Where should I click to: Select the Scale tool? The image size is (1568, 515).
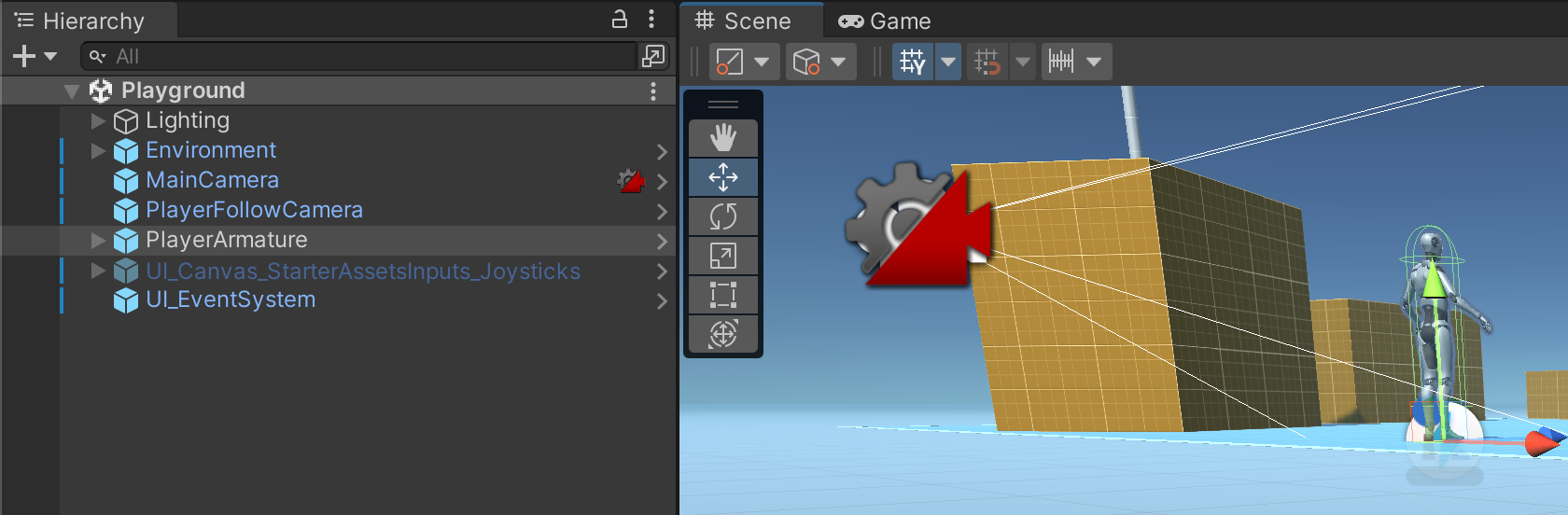[723, 256]
